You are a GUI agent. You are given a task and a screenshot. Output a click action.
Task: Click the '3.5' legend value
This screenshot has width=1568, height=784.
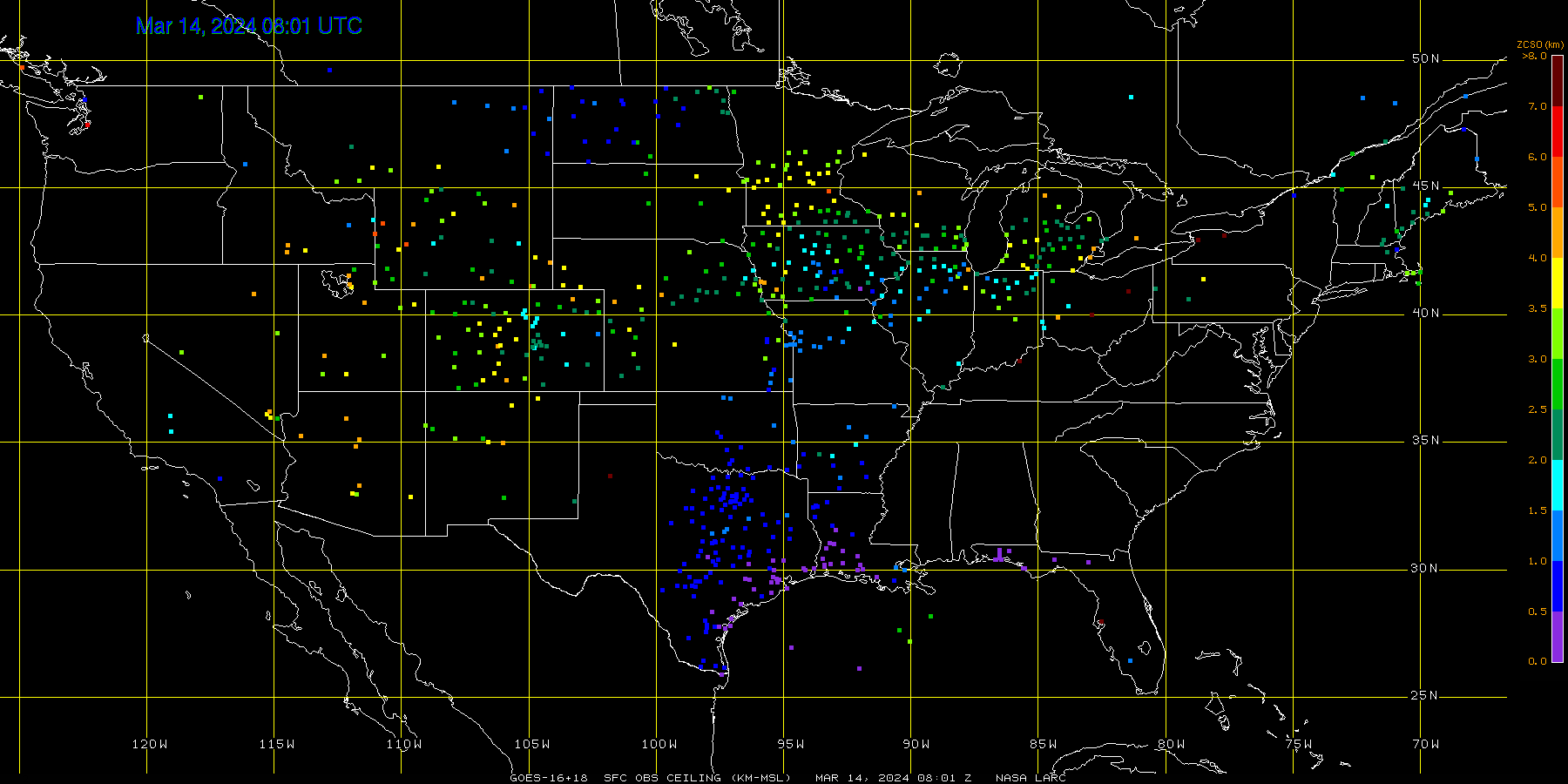point(1538,308)
